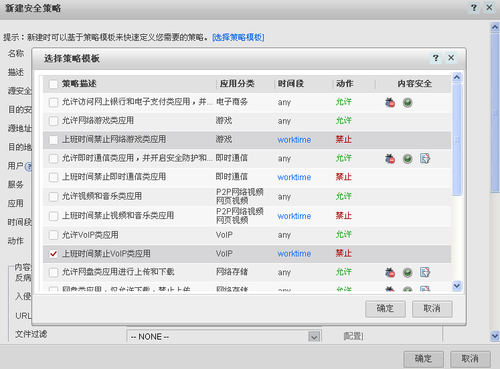
Task: Click 策略描述 column header
Action: coord(79,84)
